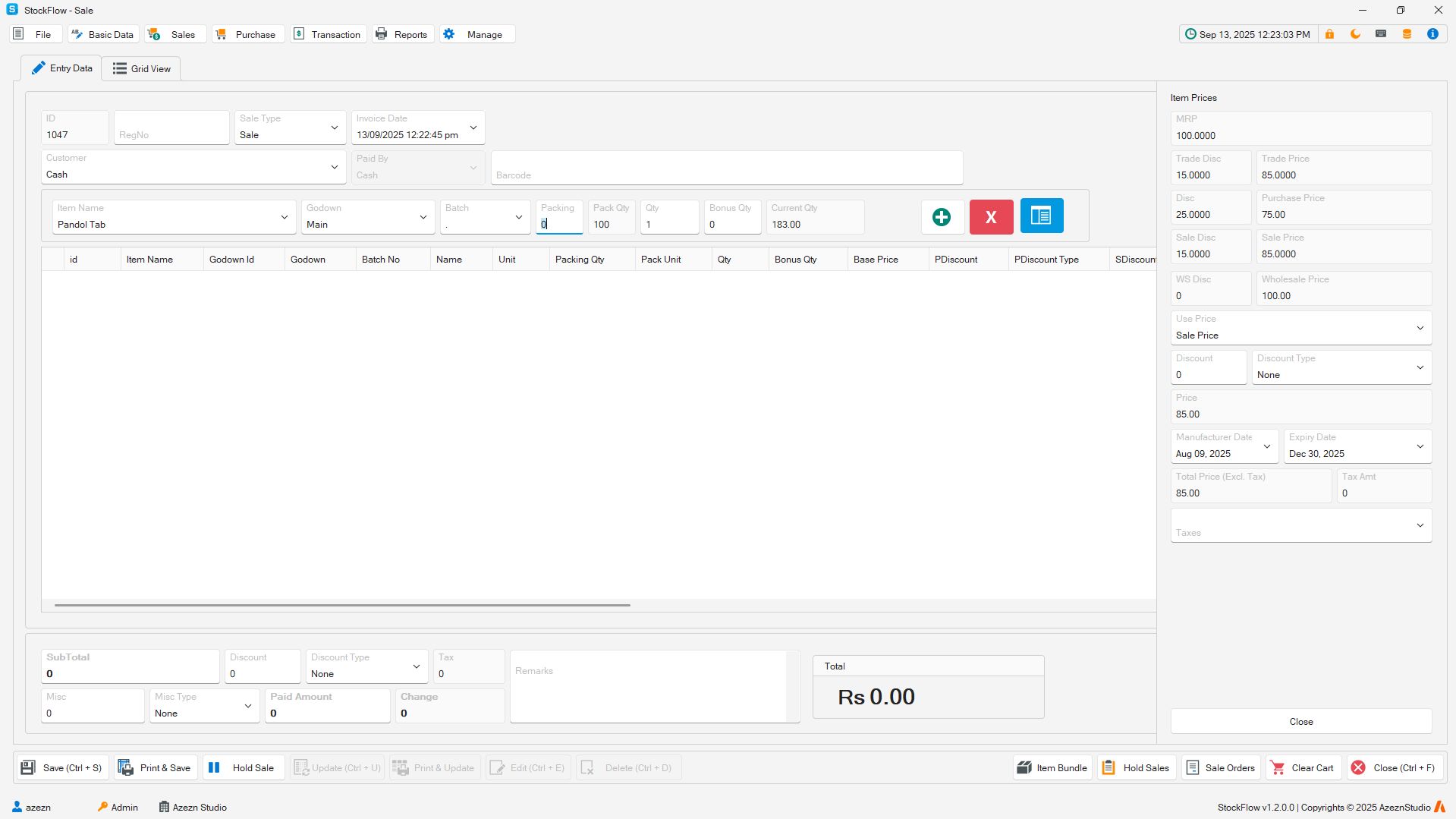
Task: Switch to the Grid View tab
Action: pos(142,68)
